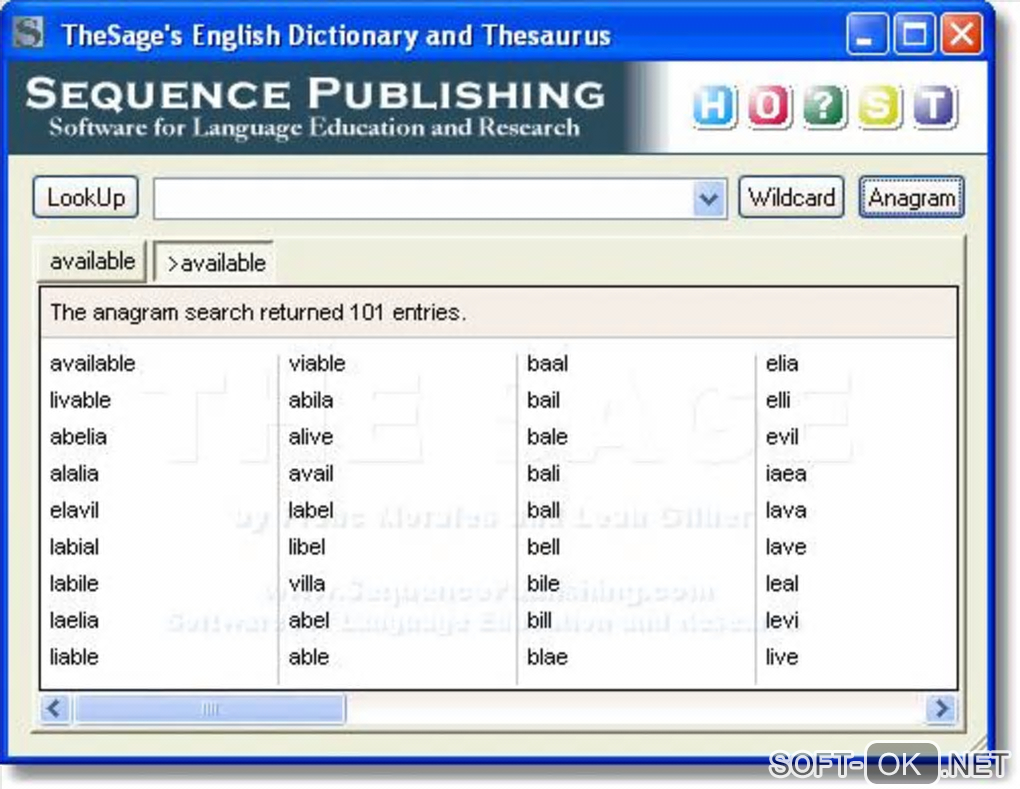The width and height of the screenshot is (1020, 789).
Task: Select the word 'lava'
Action: pos(786,510)
